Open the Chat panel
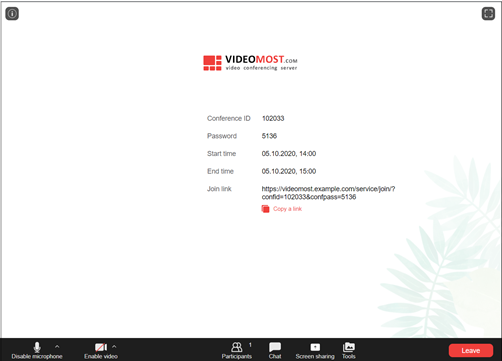The image size is (502, 361). point(275,351)
